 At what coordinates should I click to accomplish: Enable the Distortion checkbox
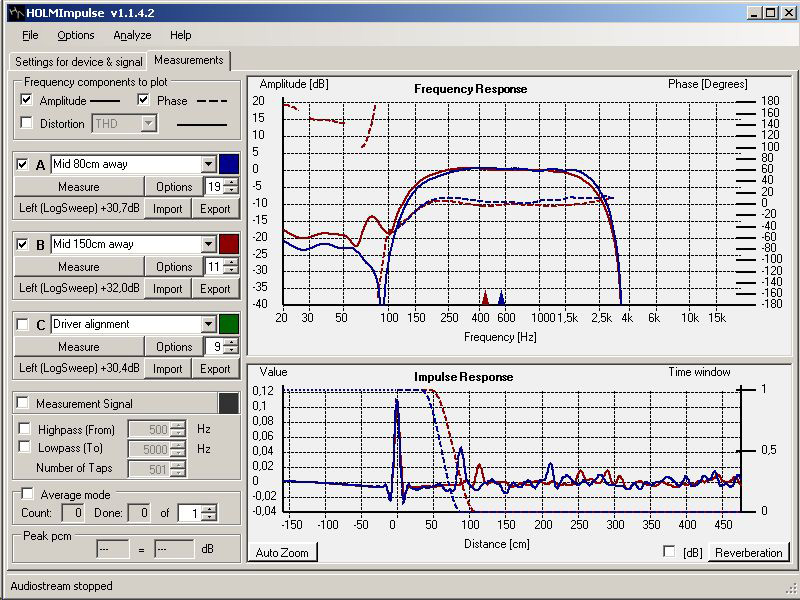(27, 123)
